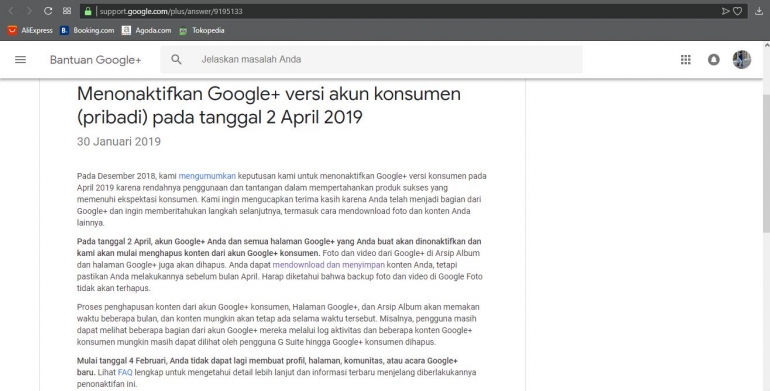The image size is (770, 391).
Task: Open the Google apps grid
Action: (686, 59)
